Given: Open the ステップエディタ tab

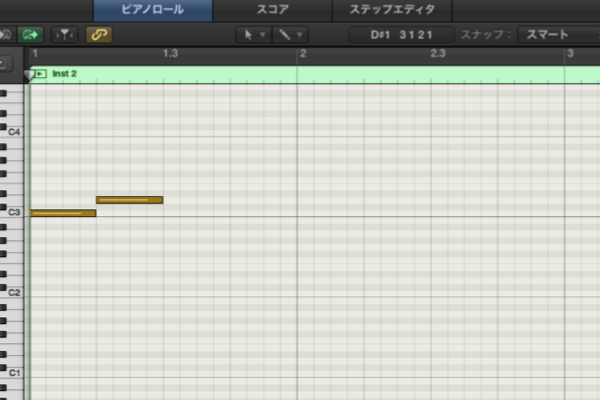Looking at the screenshot, I should pos(392,10).
